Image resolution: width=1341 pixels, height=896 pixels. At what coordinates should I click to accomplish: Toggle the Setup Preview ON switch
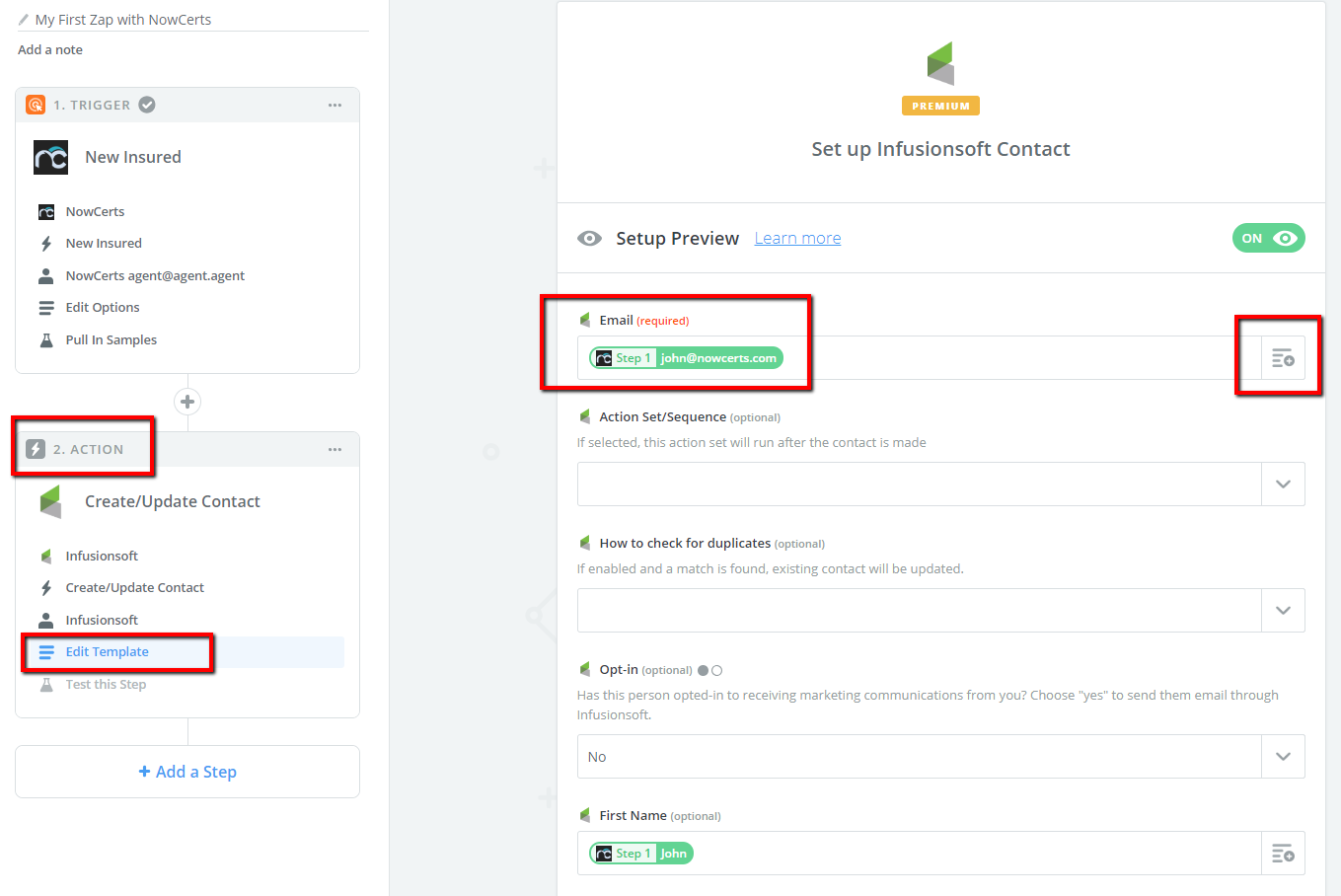(1269, 238)
